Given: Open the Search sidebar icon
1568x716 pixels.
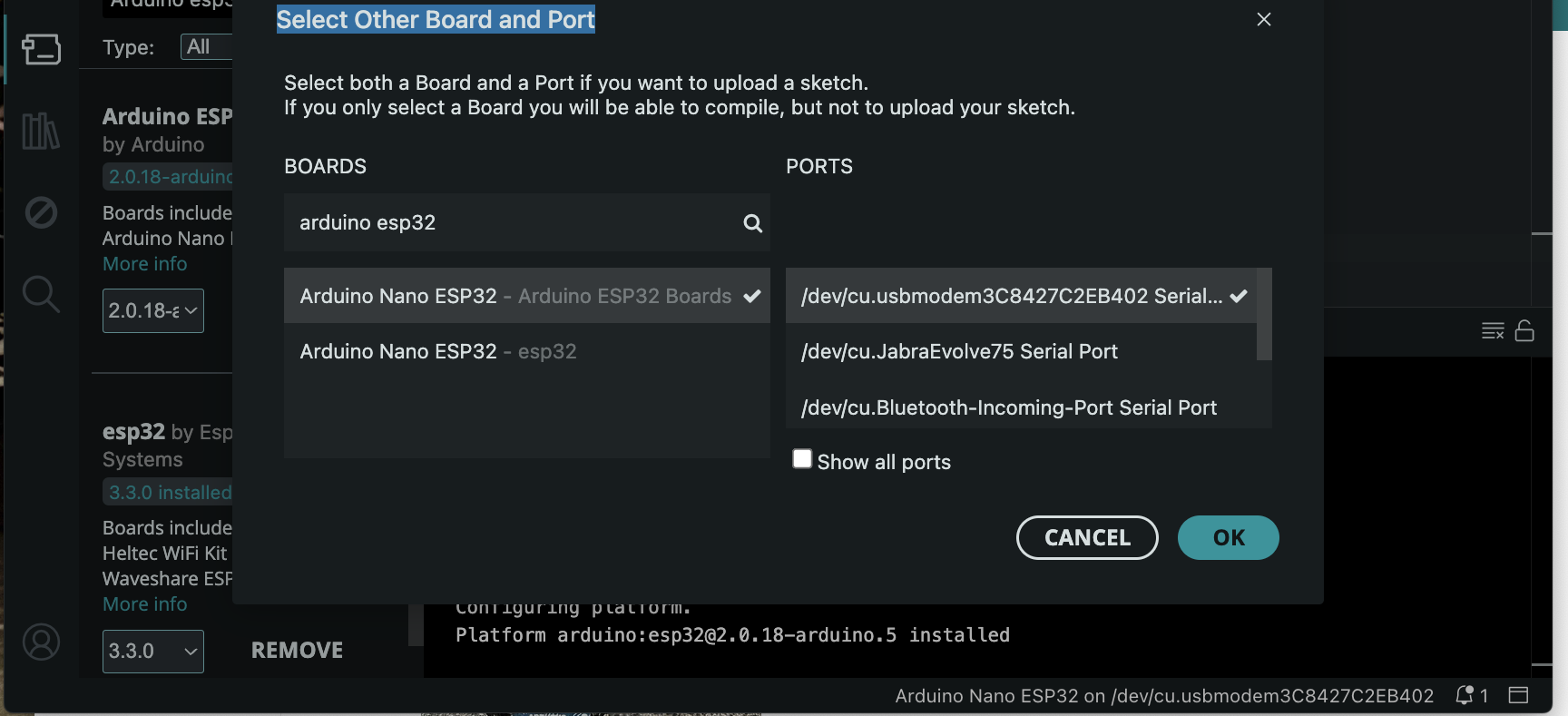Looking at the screenshot, I should tap(41, 294).
